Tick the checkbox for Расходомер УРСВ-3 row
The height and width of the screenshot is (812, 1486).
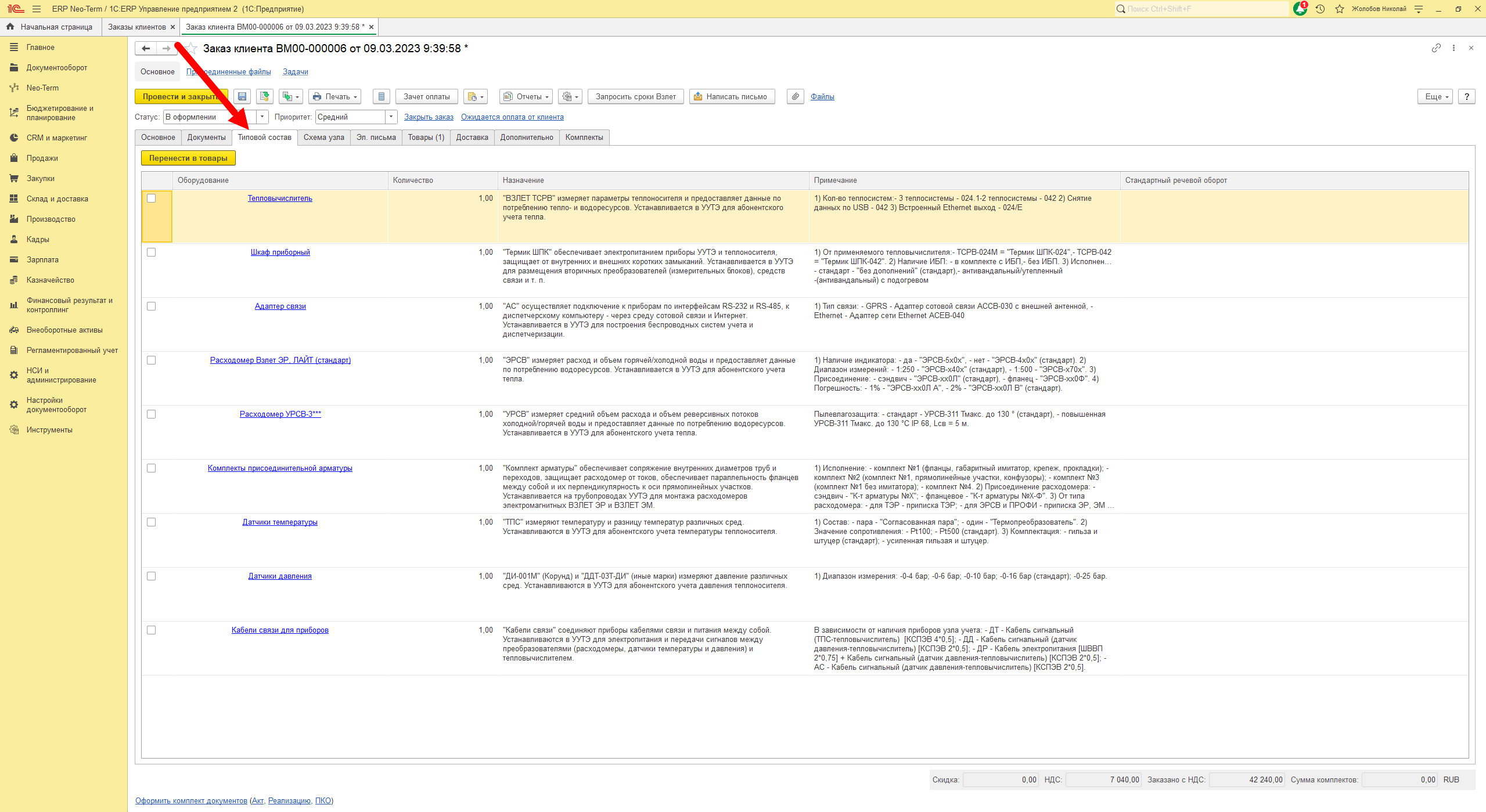click(152, 414)
